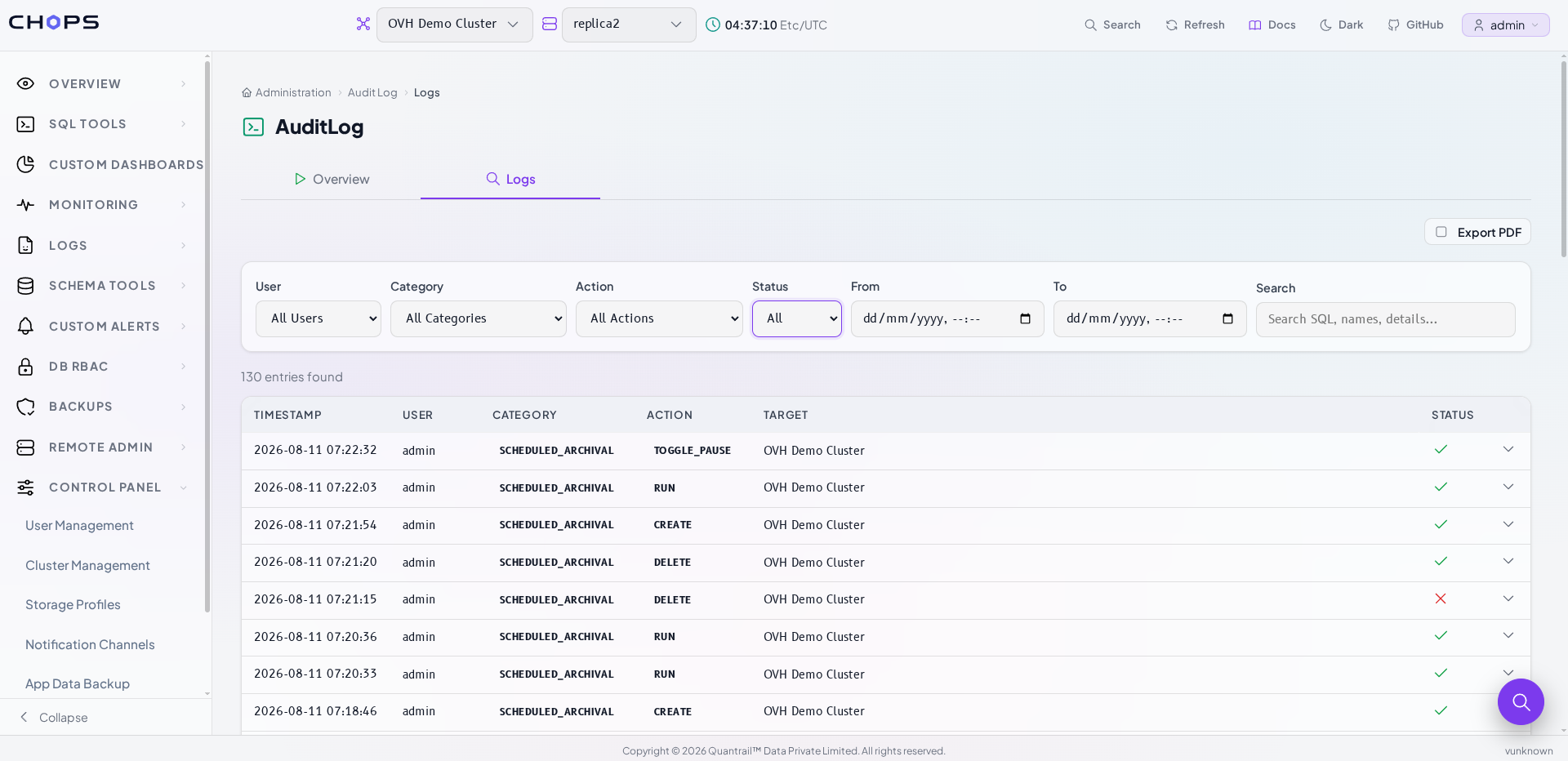1568x761 pixels.
Task: Click the Schema Tools database icon
Action: click(x=26, y=286)
